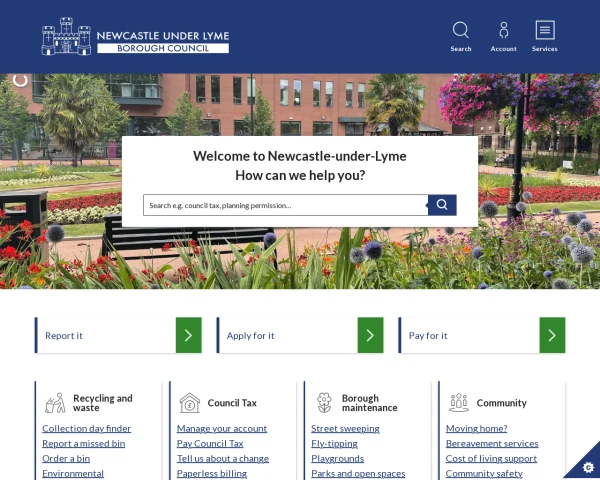
Task: Open the Pay Council Tax link
Action: pos(210,443)
